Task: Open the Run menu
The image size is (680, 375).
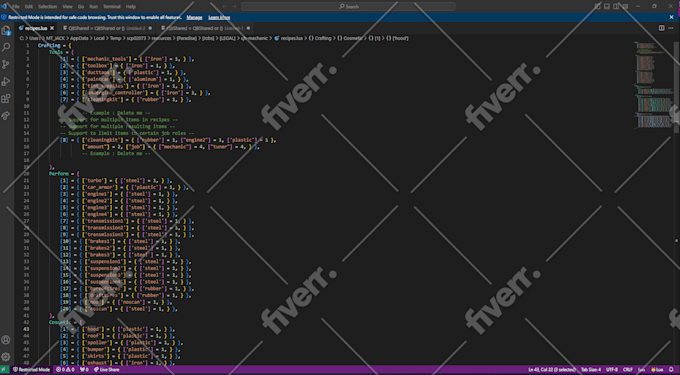Action: coord(93,7)
